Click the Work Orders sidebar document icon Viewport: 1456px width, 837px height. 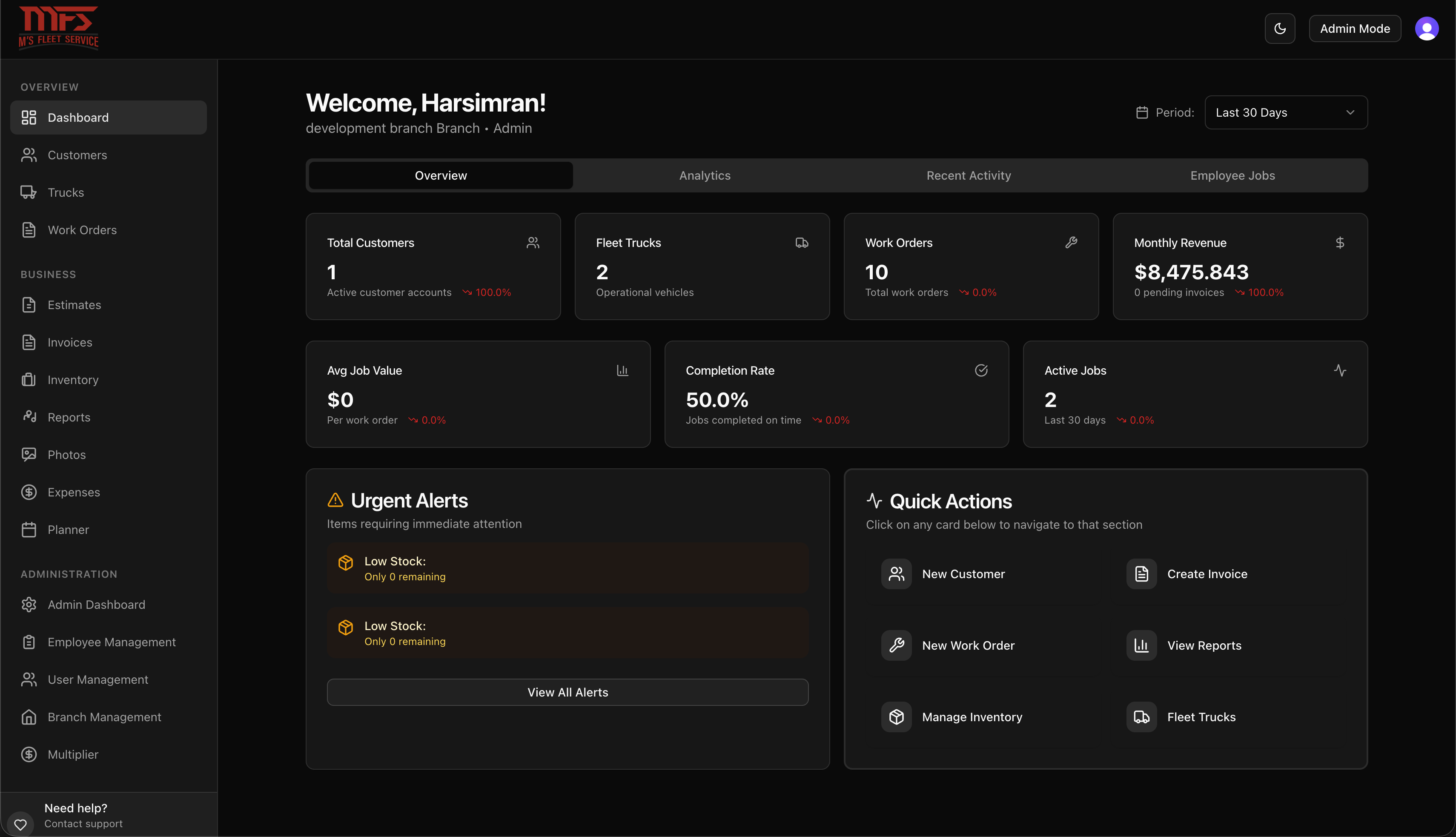tap(29, 230)
